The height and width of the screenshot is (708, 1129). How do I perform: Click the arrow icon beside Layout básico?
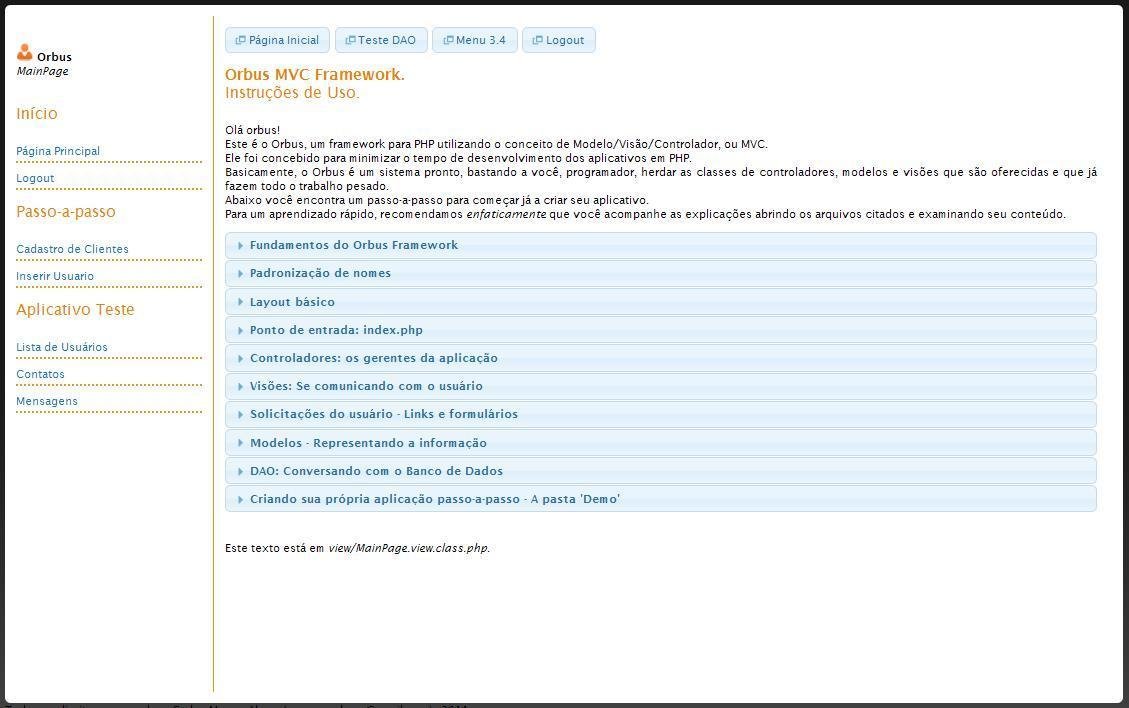[x=240, y=301]
